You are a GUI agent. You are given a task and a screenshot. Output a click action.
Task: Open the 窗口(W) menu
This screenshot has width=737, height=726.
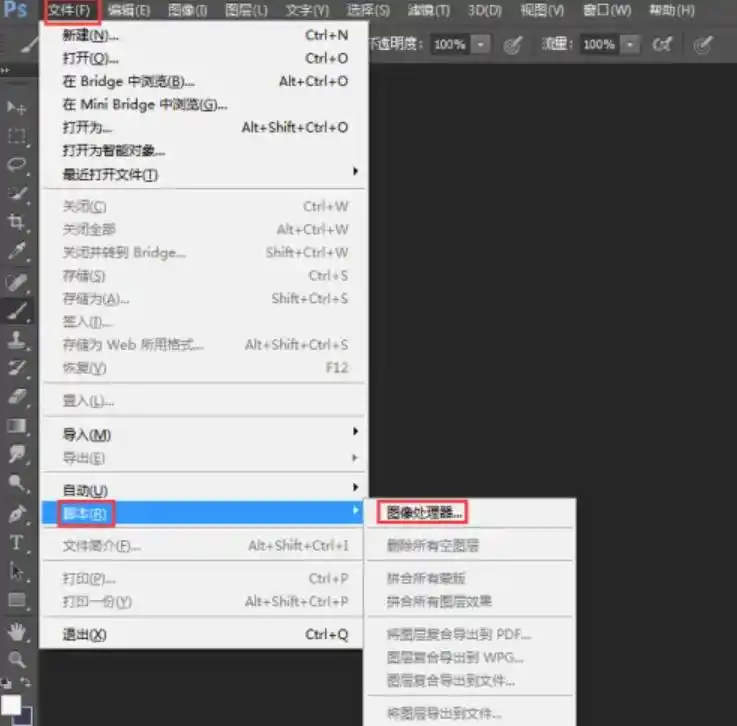click(607, 10)
